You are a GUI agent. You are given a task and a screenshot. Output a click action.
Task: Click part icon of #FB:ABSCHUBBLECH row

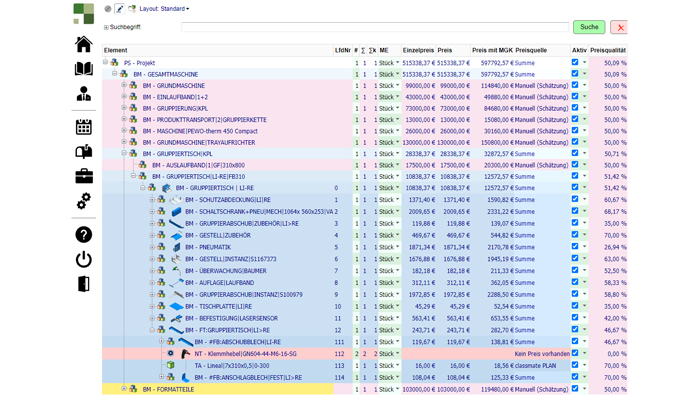(x=185, y=342)
